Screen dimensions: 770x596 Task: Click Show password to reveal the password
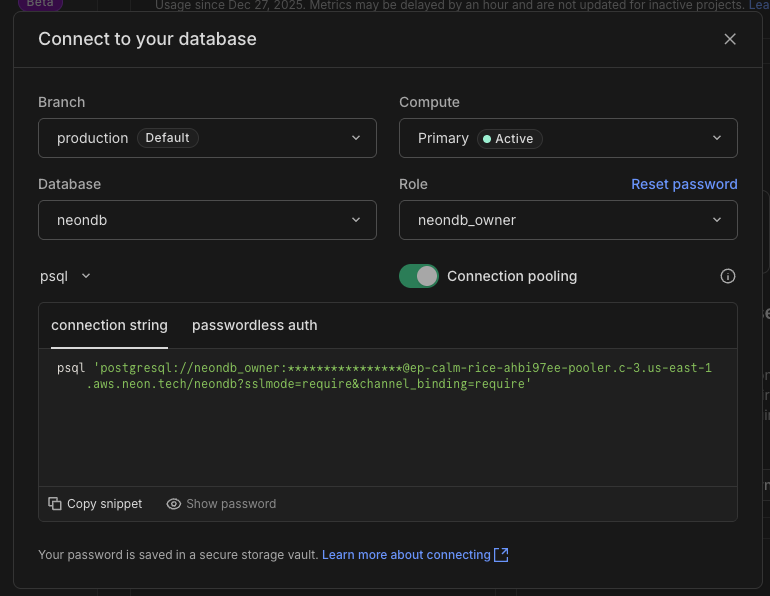tap(221, 504)
